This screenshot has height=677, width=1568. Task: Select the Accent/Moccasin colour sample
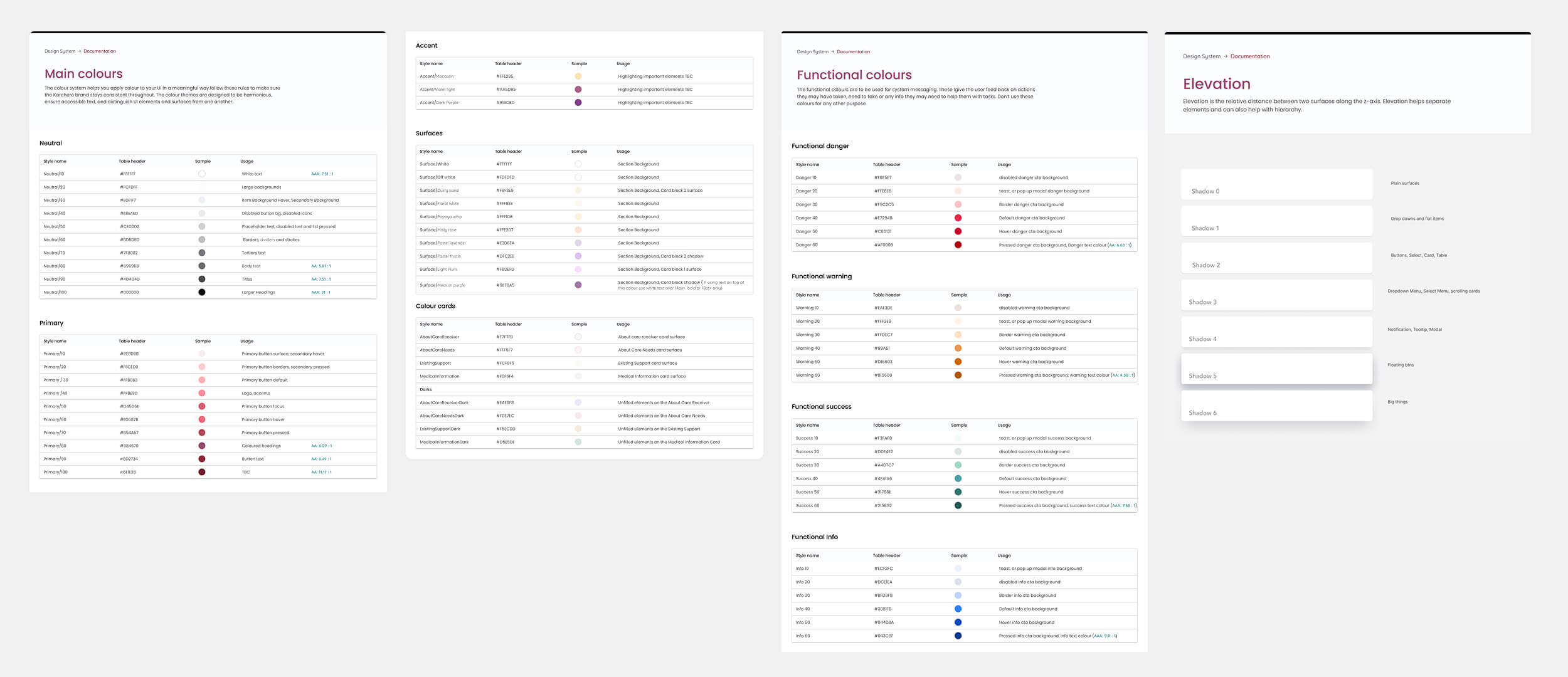point(578,76)
